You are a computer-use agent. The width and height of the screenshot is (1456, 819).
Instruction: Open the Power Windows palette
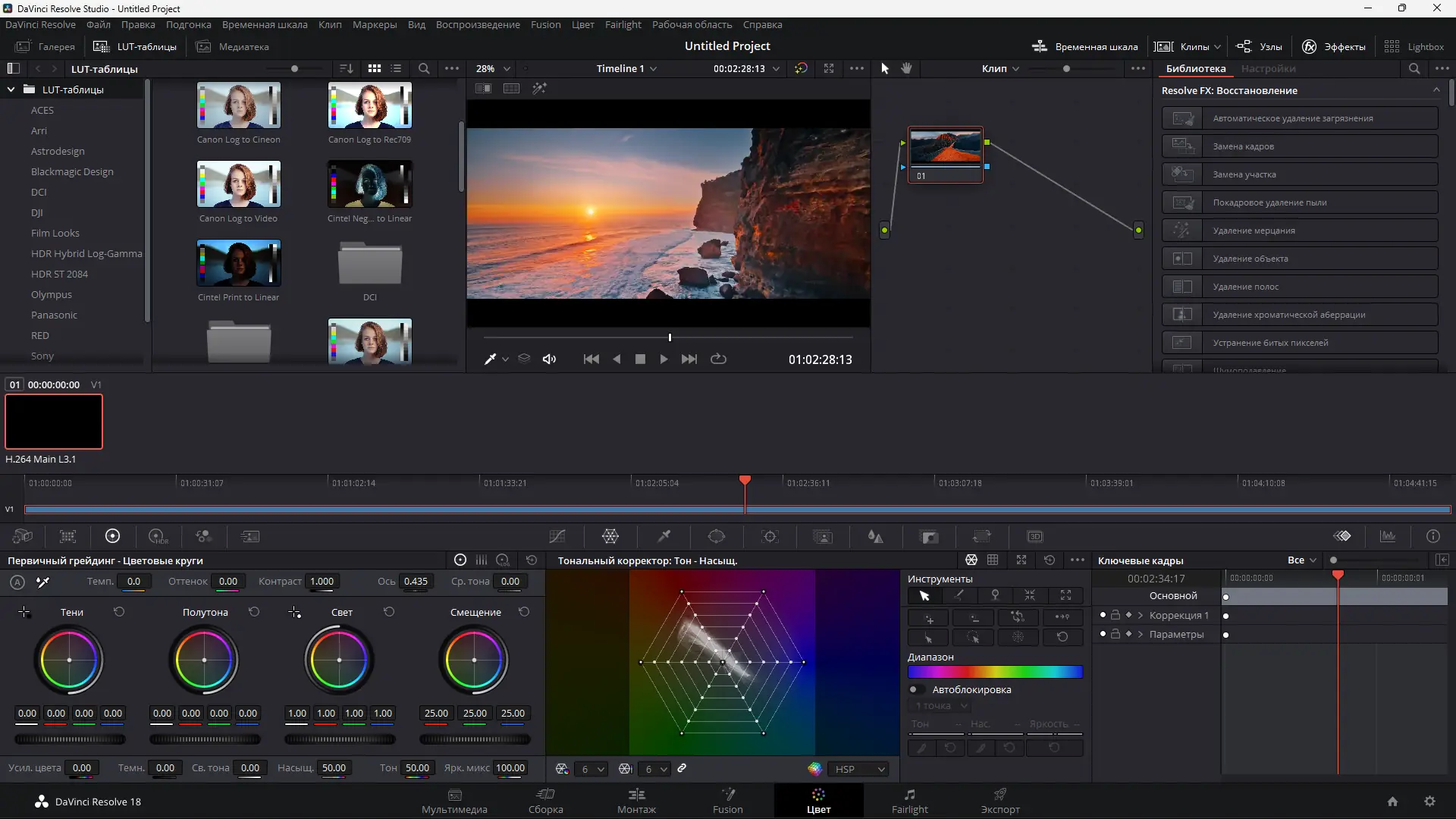click(x=717, y=537)
